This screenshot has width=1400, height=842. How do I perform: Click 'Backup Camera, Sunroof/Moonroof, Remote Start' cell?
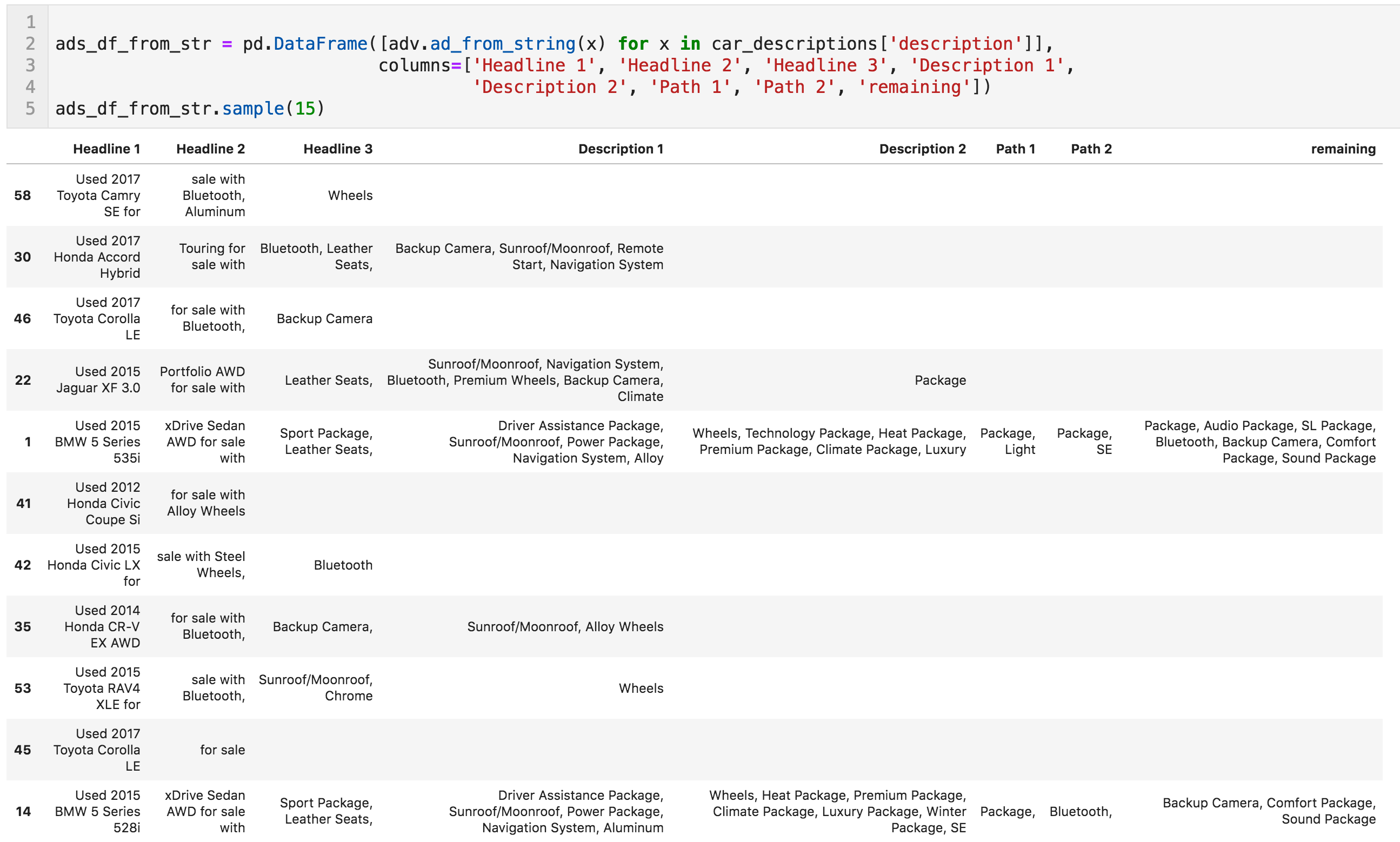click(529, 257)
